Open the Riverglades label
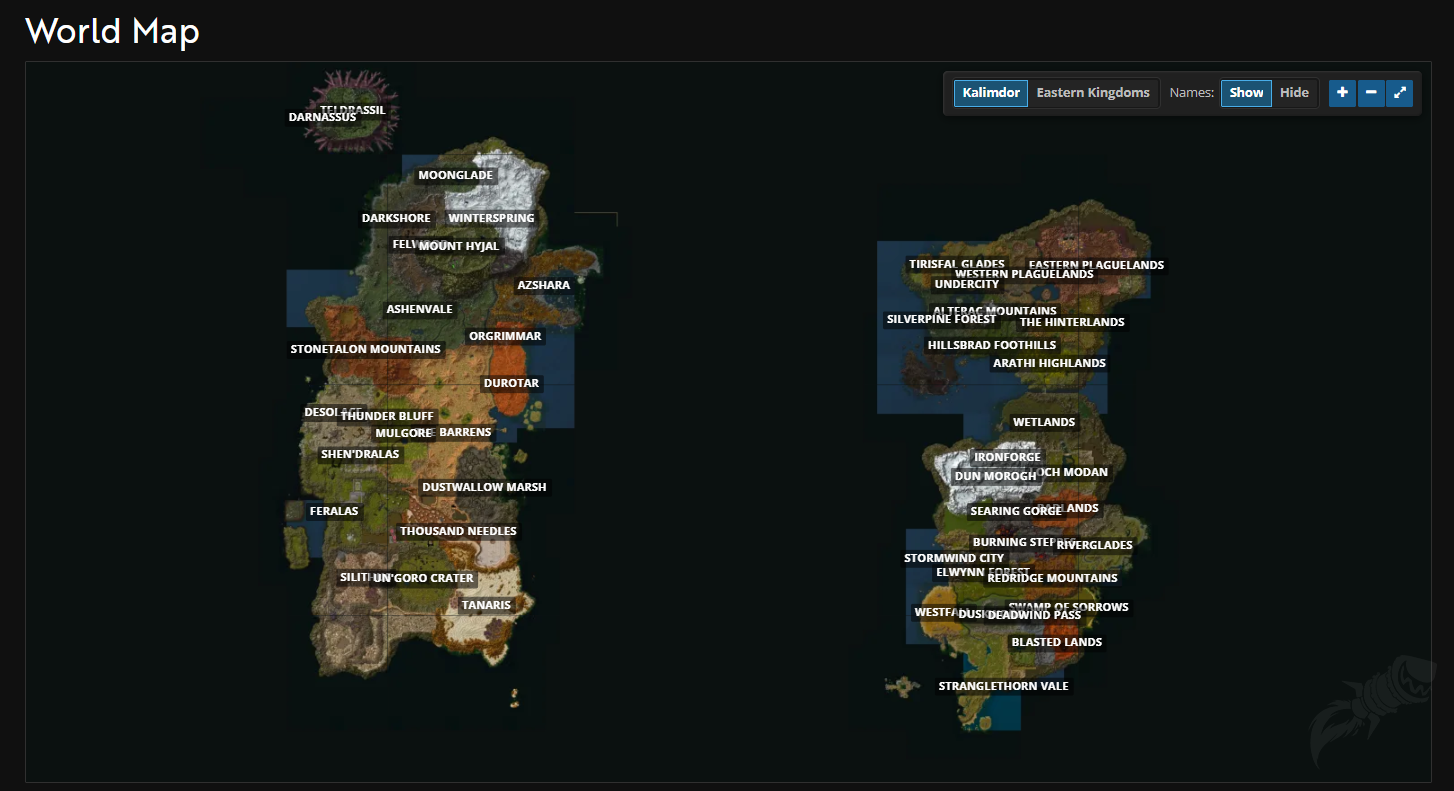 (x=1095, y=545)
